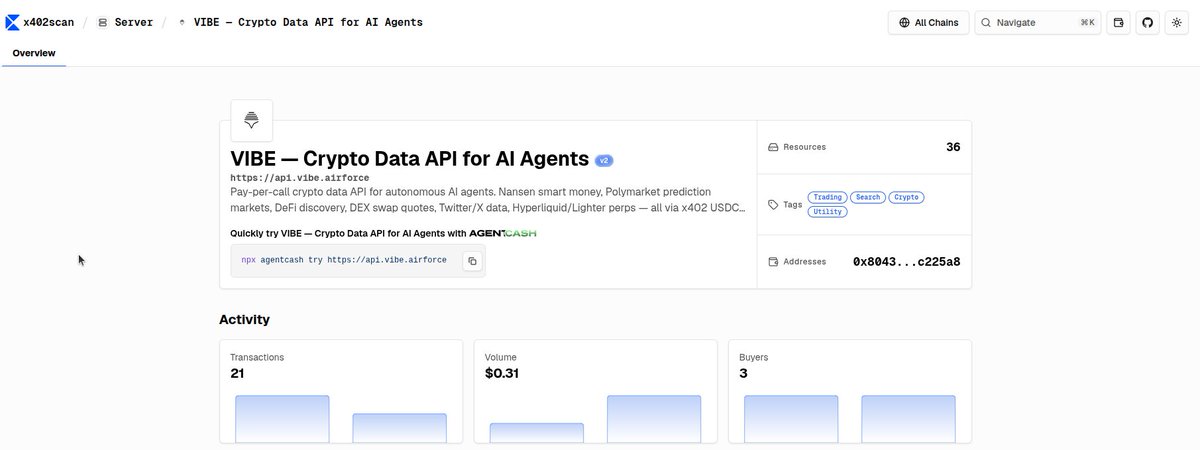Click the Transactions value 21
The width and height of the screenshot is (1200, 450).
[237, 374]
